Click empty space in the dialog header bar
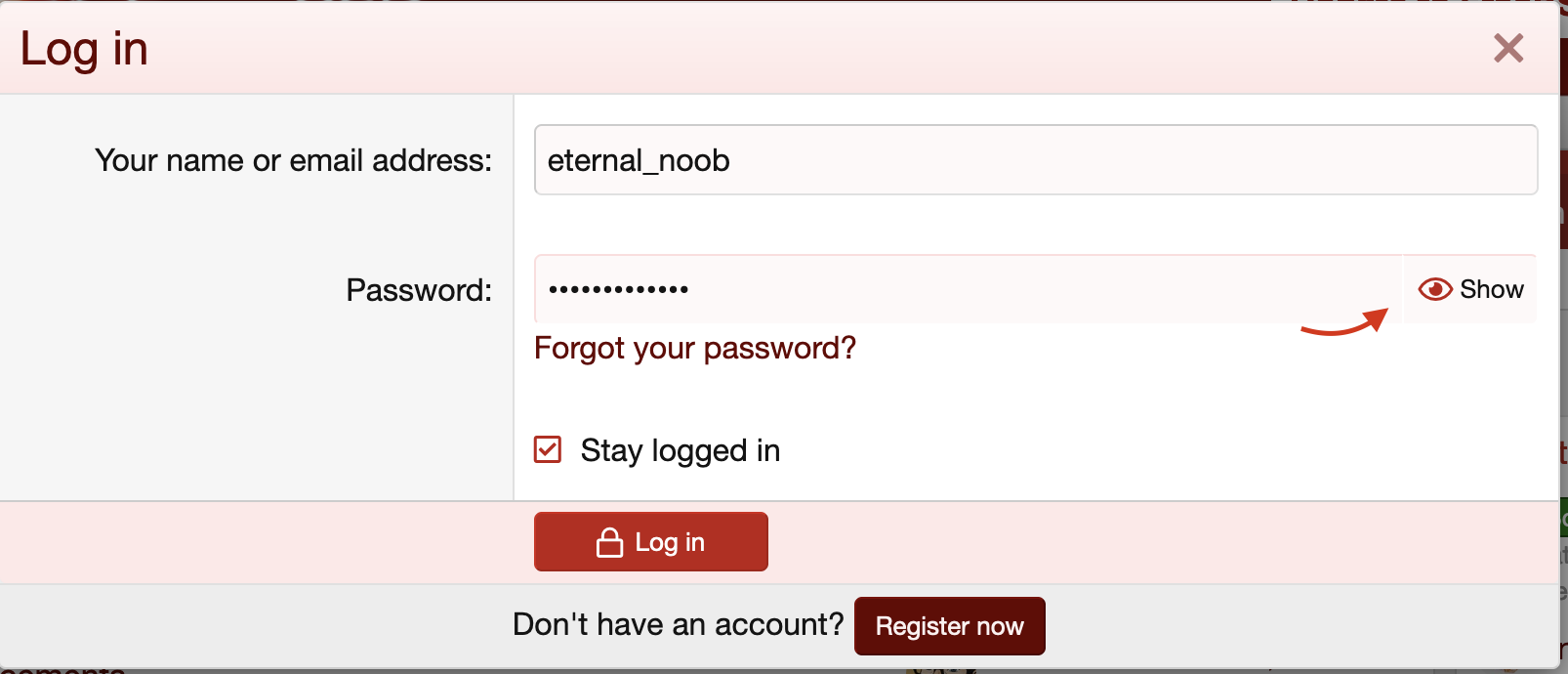 click(x=781, y=49)
